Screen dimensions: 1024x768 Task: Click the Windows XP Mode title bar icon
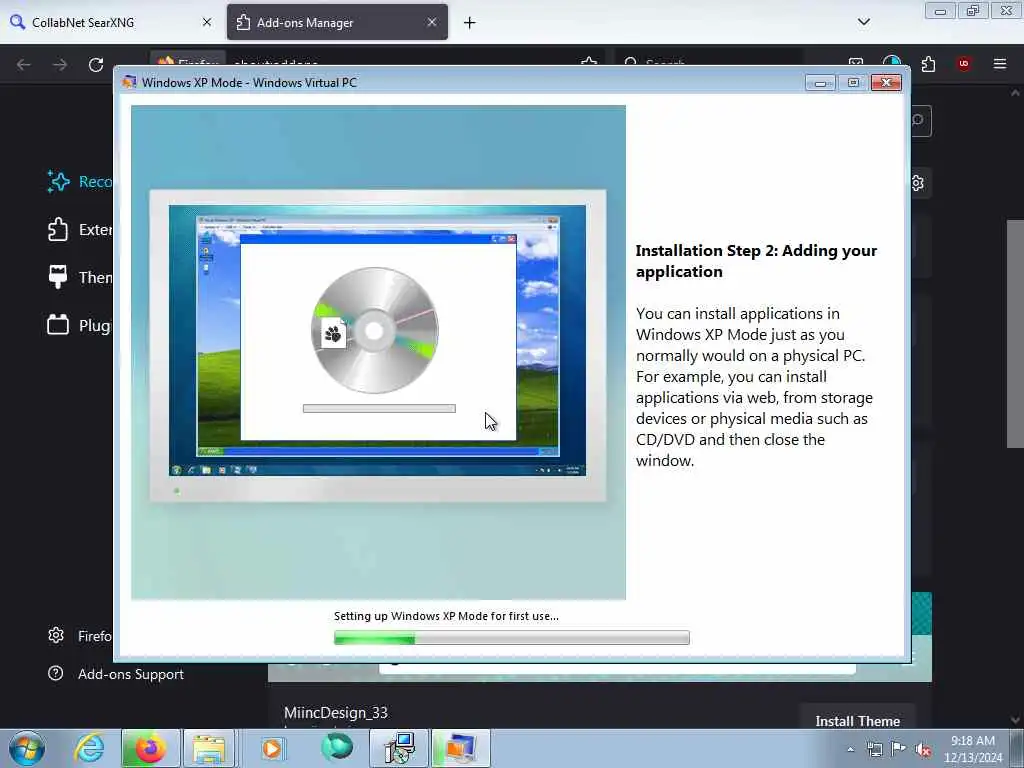point(129,82)
